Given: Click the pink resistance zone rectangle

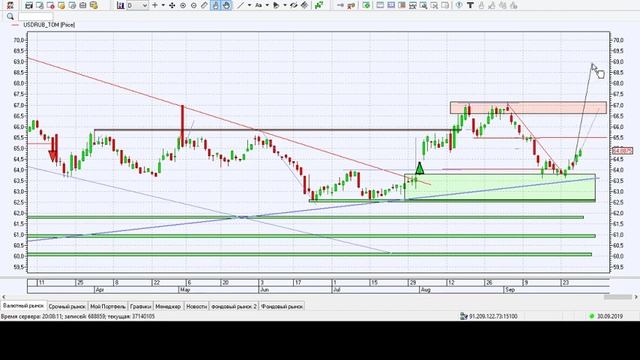Looking at the screenshot, I should 528,108.
